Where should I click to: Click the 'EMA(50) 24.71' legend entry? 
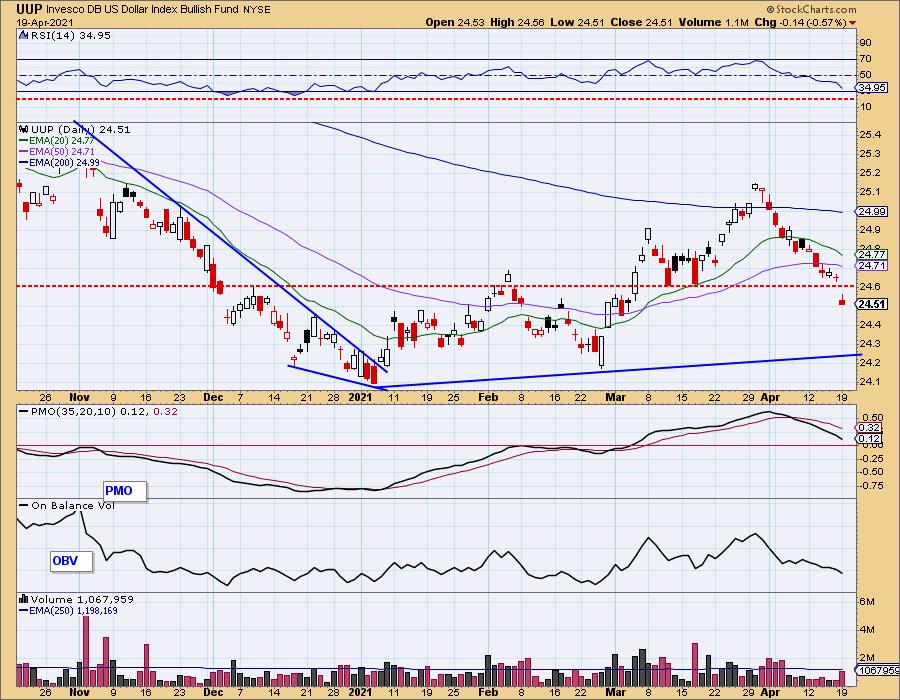56,151
